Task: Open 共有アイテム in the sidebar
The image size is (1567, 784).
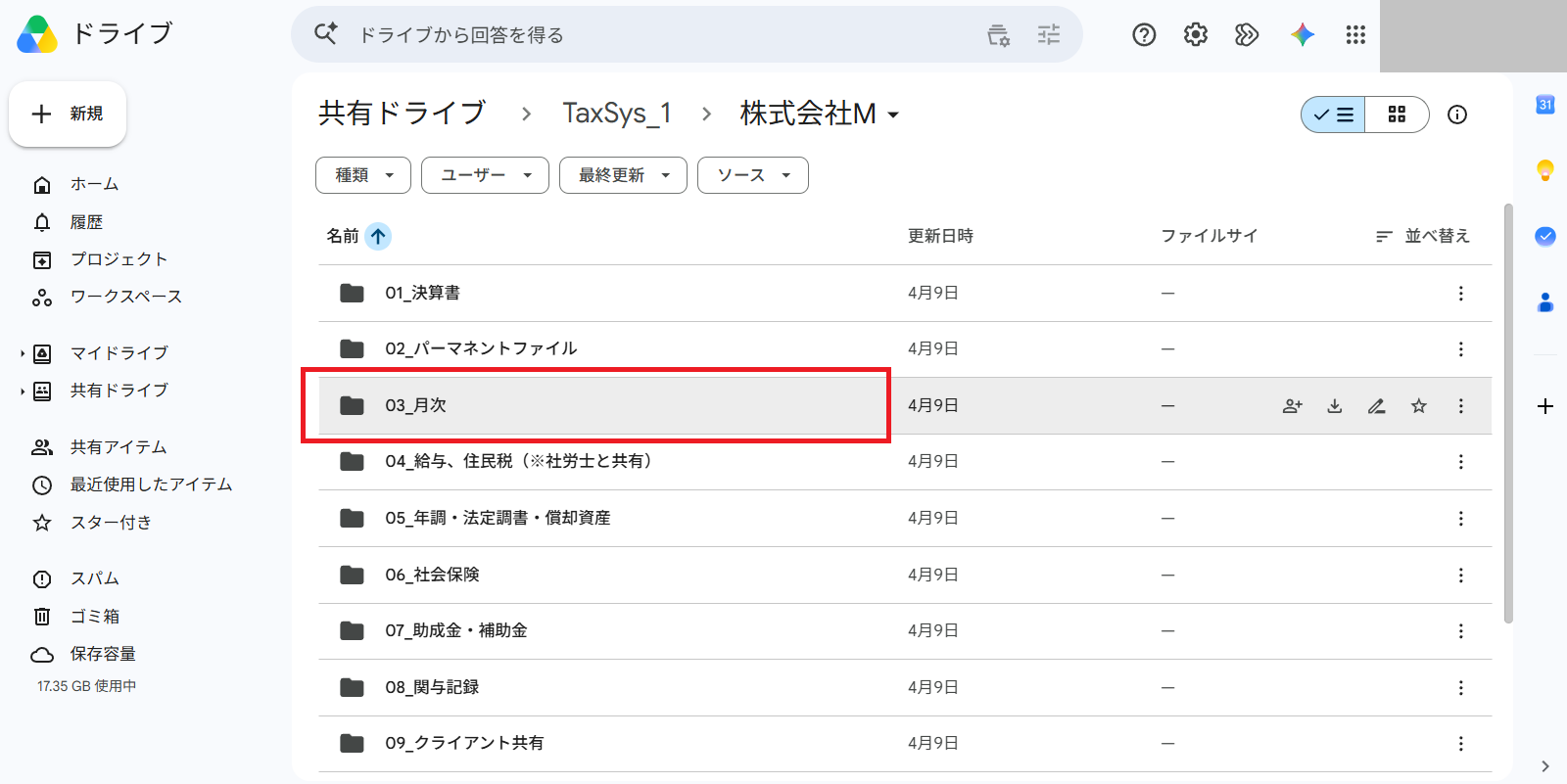Action: pos(119,447)
